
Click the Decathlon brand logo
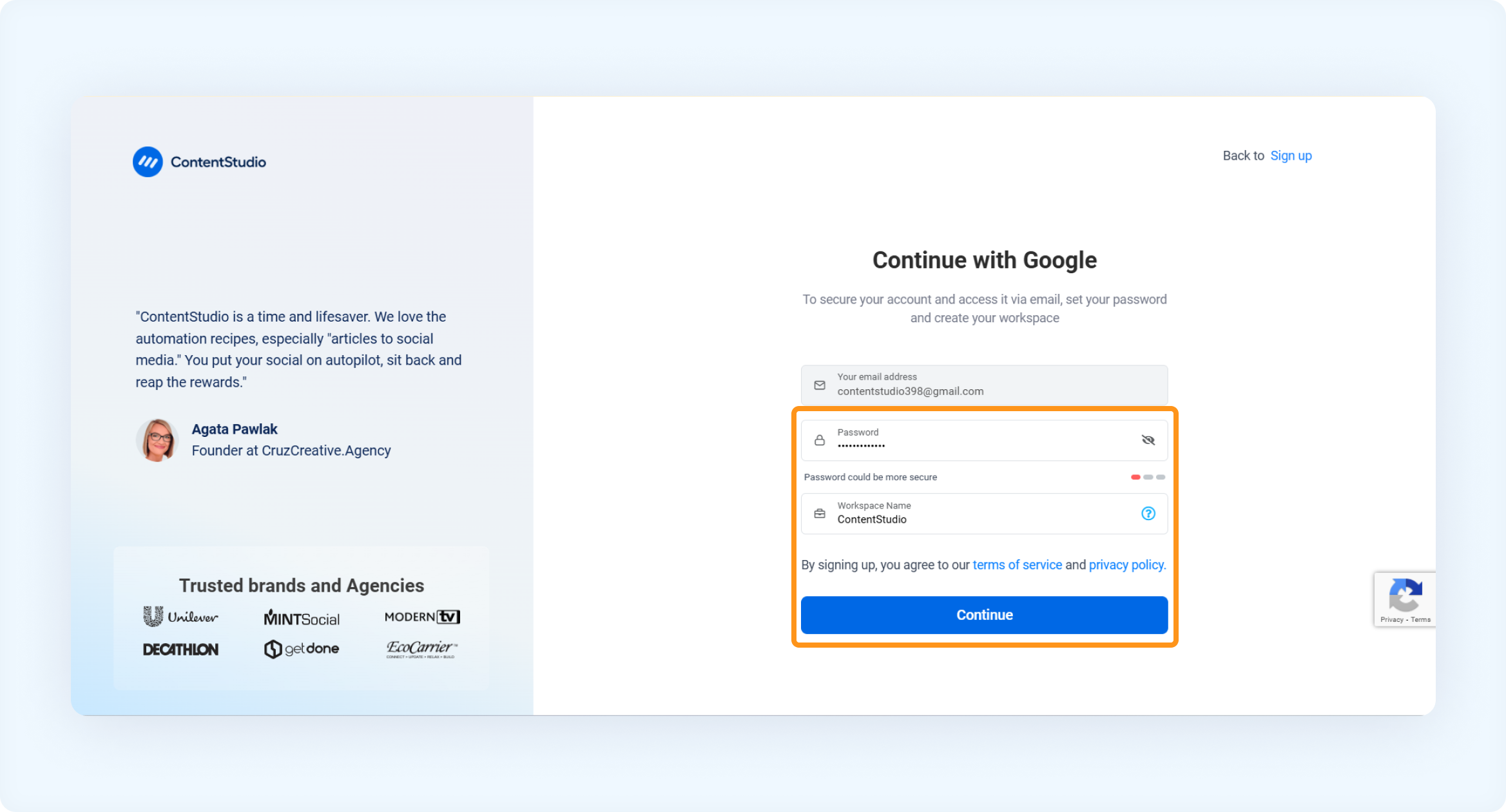coord(180,649)
